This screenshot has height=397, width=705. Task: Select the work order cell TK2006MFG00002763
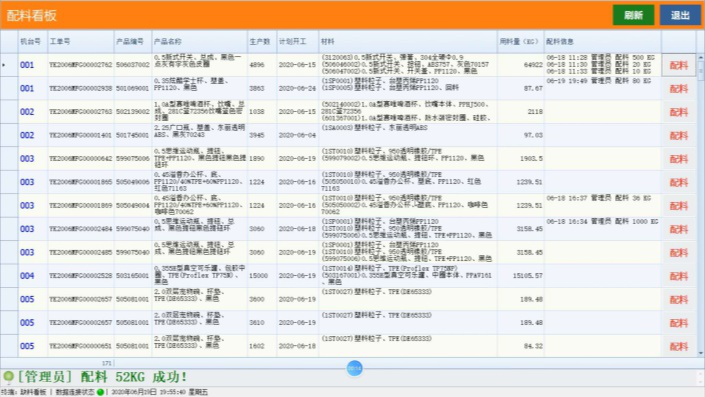(x=80, y=112)
